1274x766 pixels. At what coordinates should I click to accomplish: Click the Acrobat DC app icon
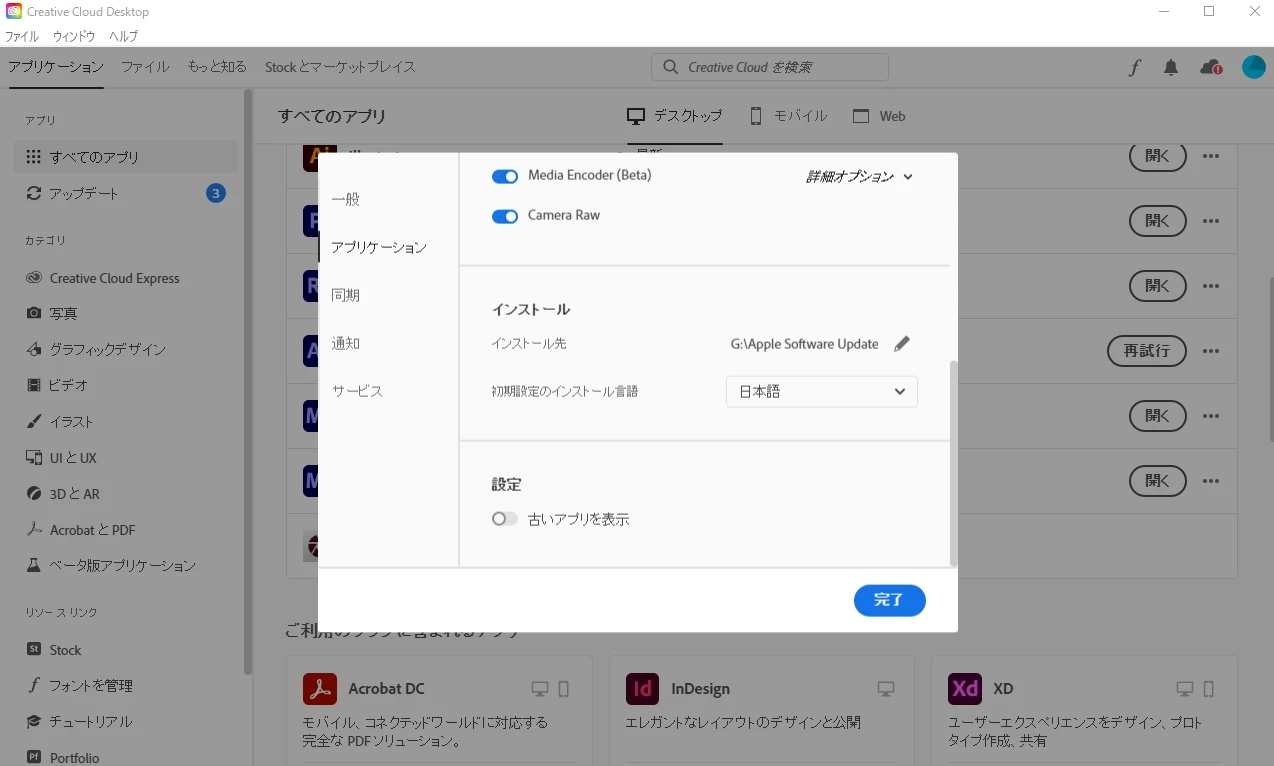[x=320, y=689]
